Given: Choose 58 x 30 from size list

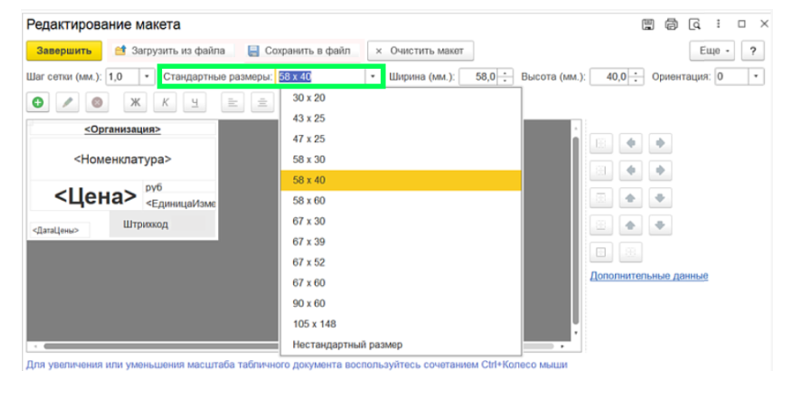Looking at the screenshot, I should point(401,160).
